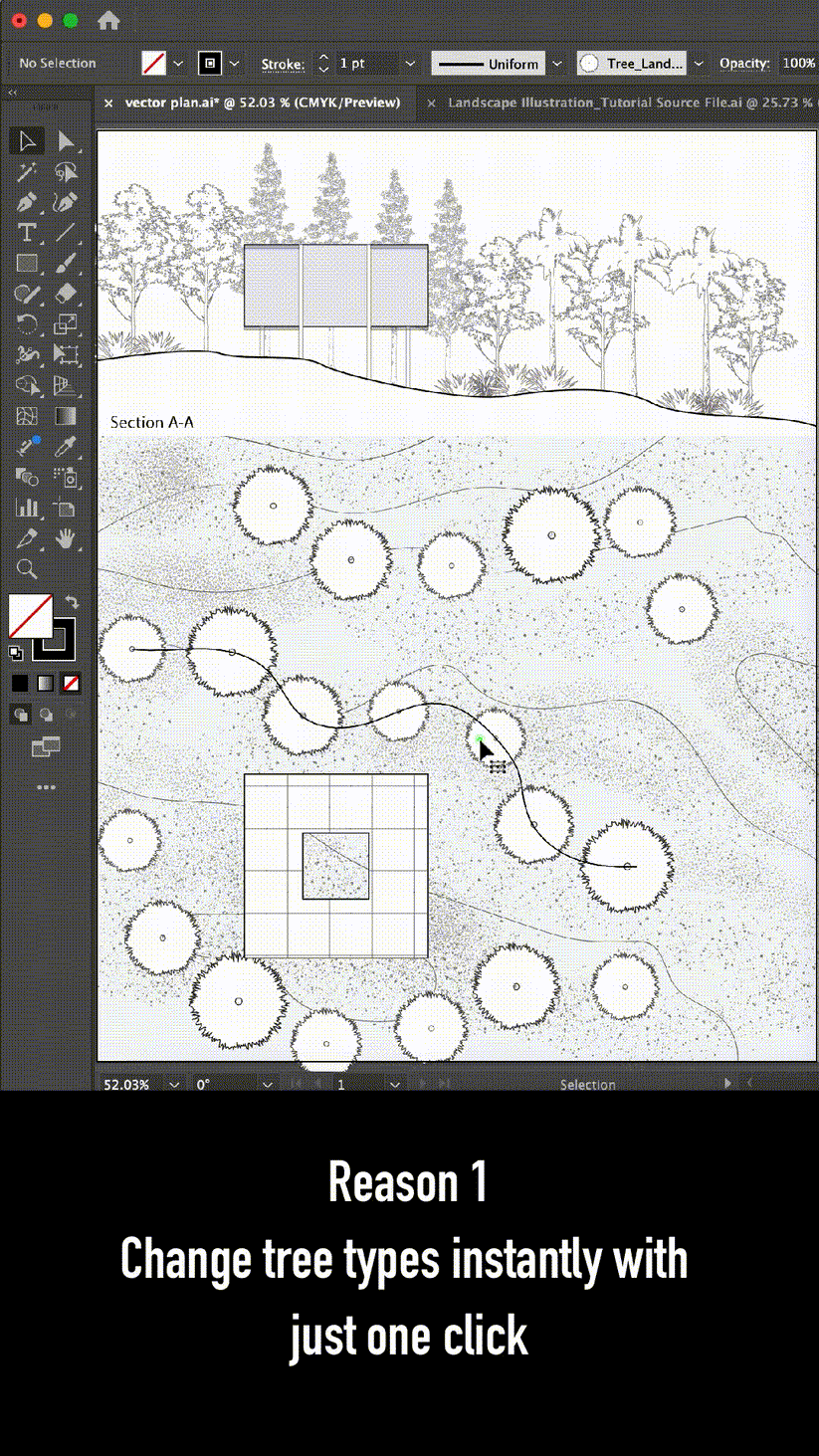Screen dimensions: 819x1456
Task: Select the Eyedropper tool
Action: coord(66,447)
